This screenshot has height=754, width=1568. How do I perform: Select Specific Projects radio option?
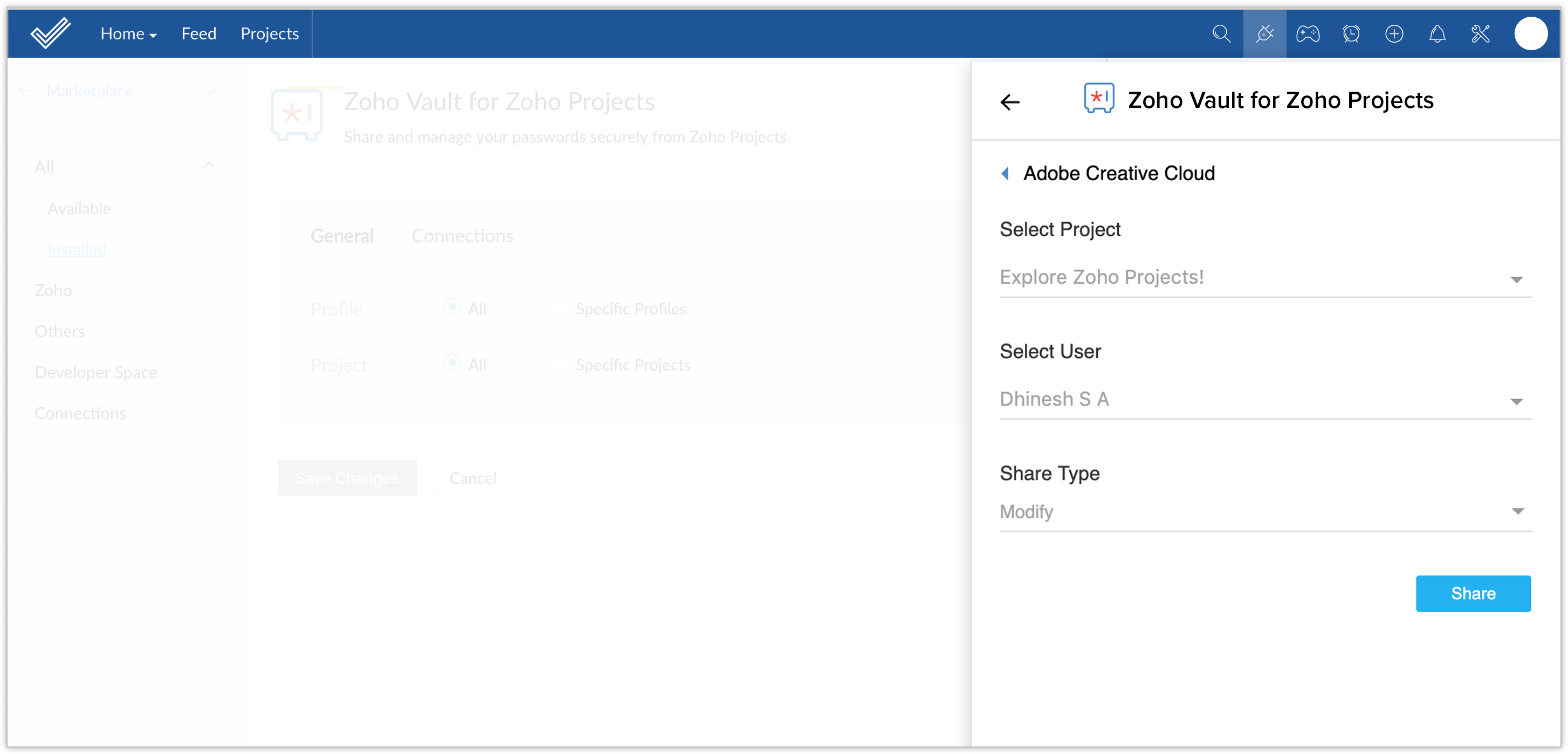coord(559,363)
